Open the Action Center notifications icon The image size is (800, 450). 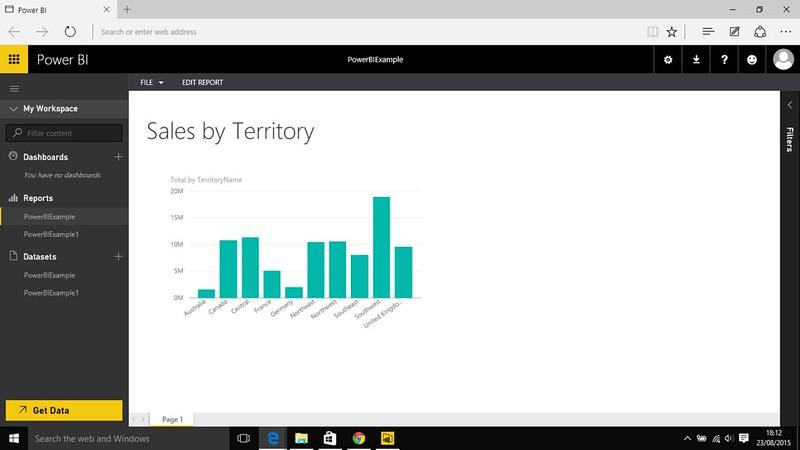point(744,438)
